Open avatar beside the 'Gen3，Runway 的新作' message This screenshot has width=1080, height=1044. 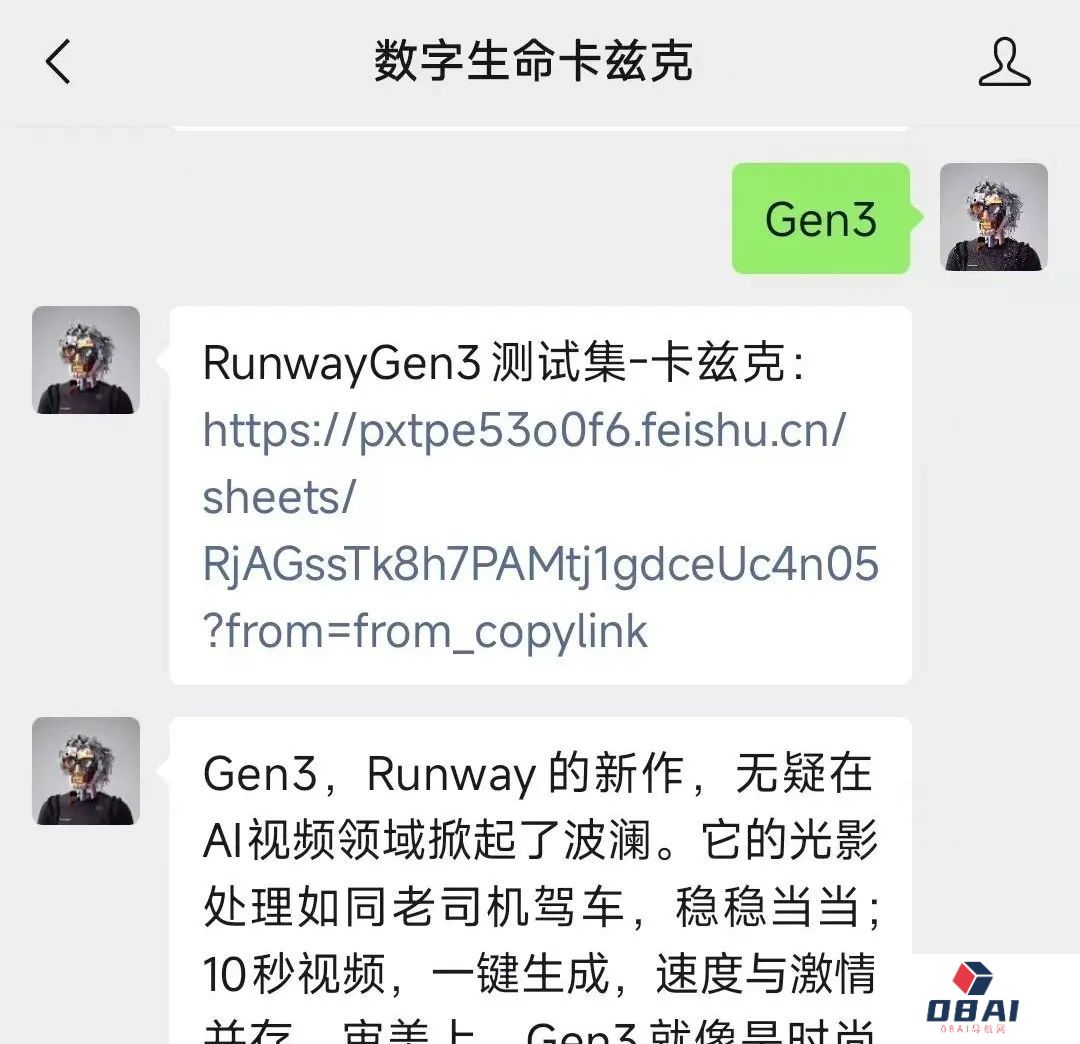(86, 771)
